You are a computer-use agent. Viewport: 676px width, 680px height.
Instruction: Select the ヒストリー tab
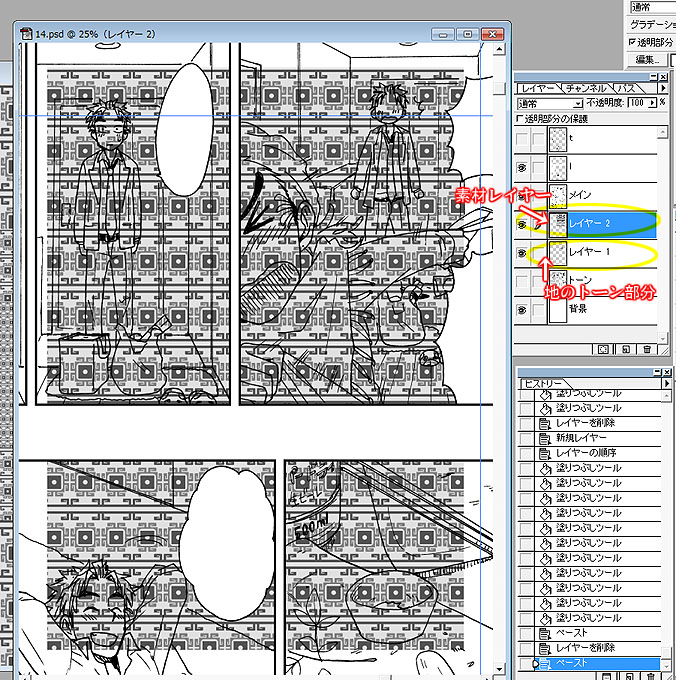(x=543, y=384)
